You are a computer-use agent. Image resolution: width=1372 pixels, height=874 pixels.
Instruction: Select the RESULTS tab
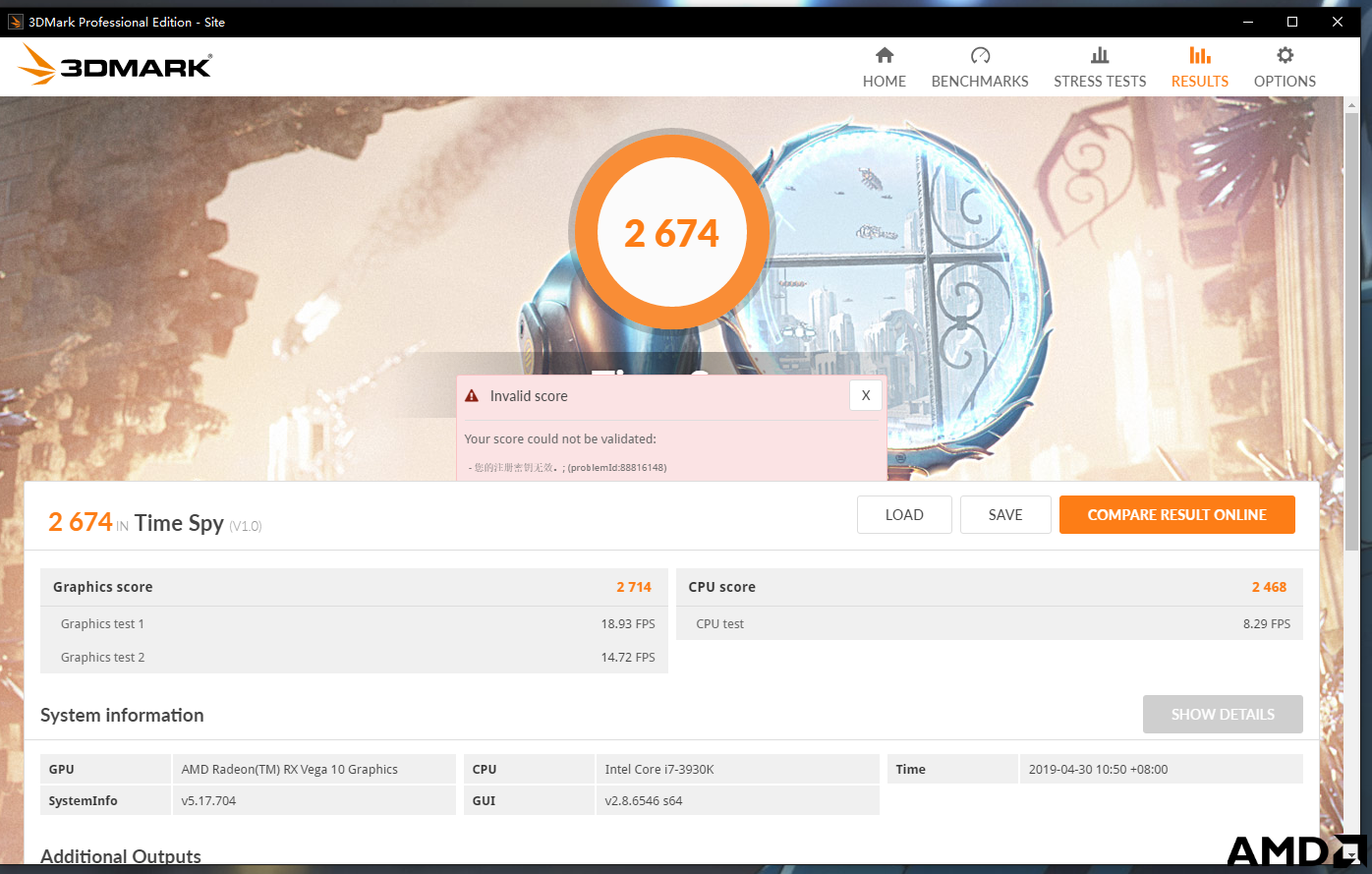pos(1200,68)
